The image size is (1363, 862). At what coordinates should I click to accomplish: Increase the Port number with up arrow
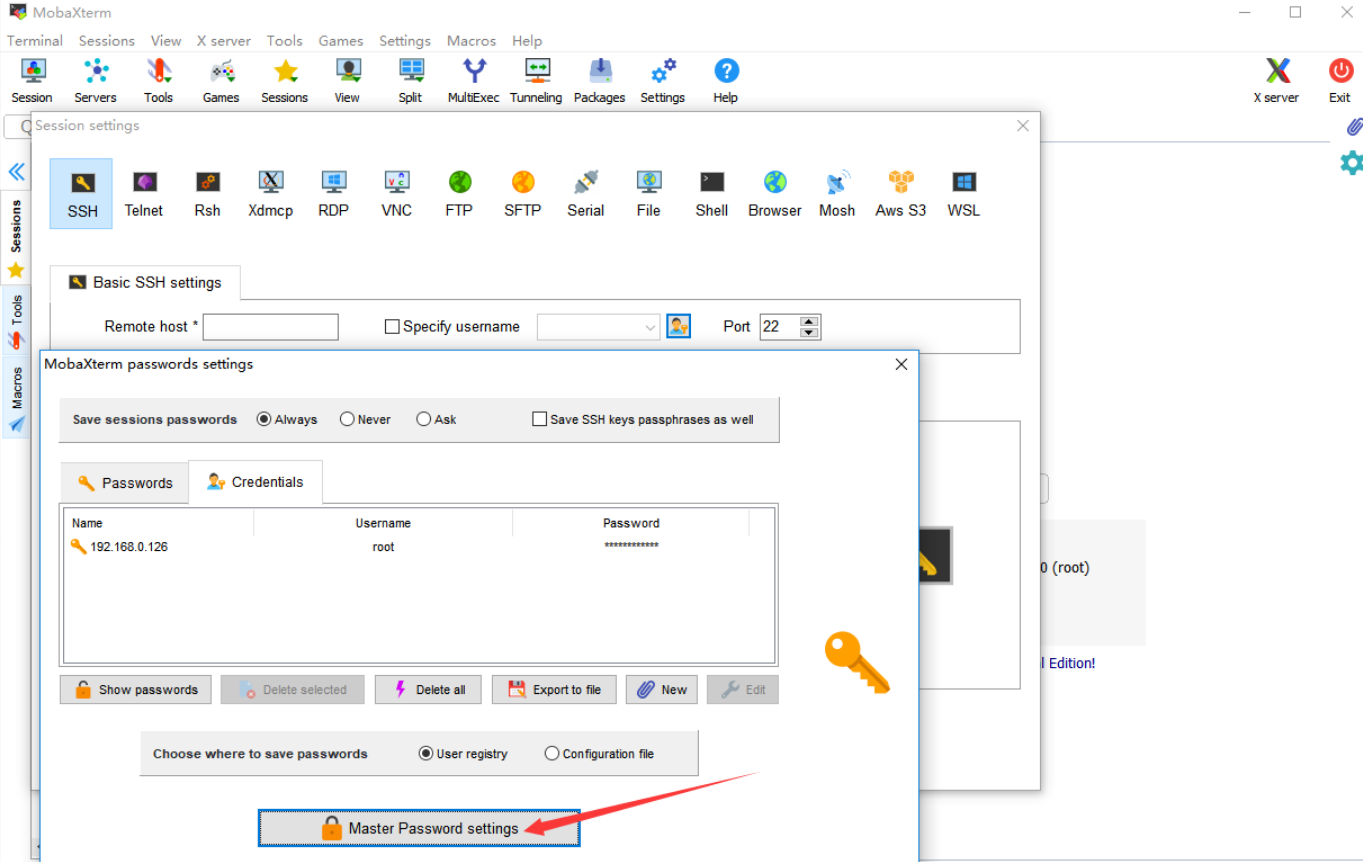point(810,321)
